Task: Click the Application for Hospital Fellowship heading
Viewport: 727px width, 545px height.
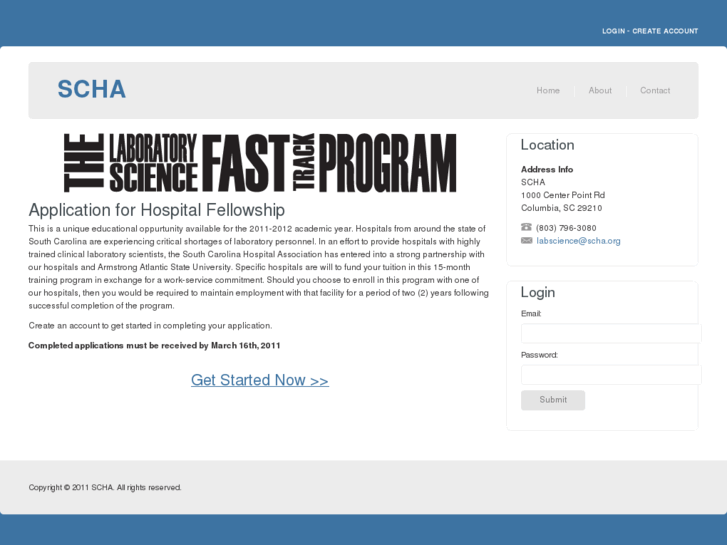Action: (157, 210)
